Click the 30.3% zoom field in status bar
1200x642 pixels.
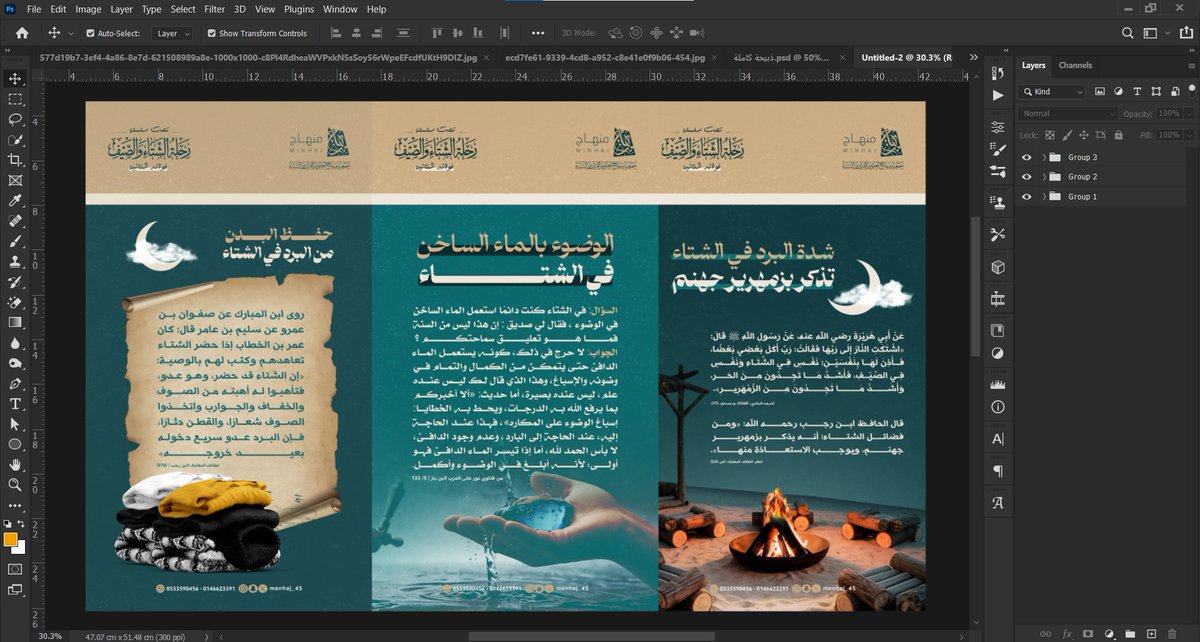pos(50,636)
